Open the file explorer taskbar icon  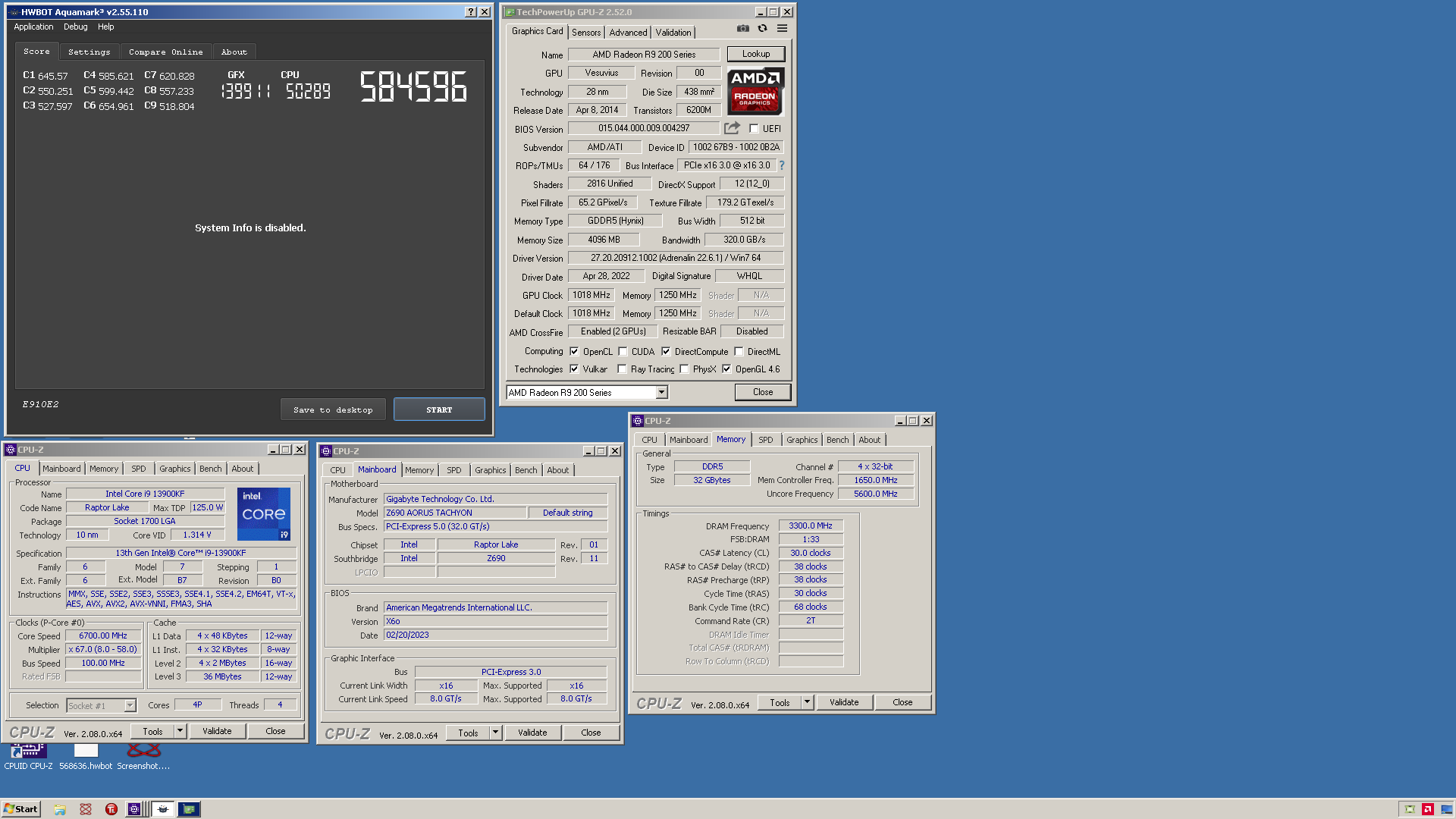click(60, 809)
